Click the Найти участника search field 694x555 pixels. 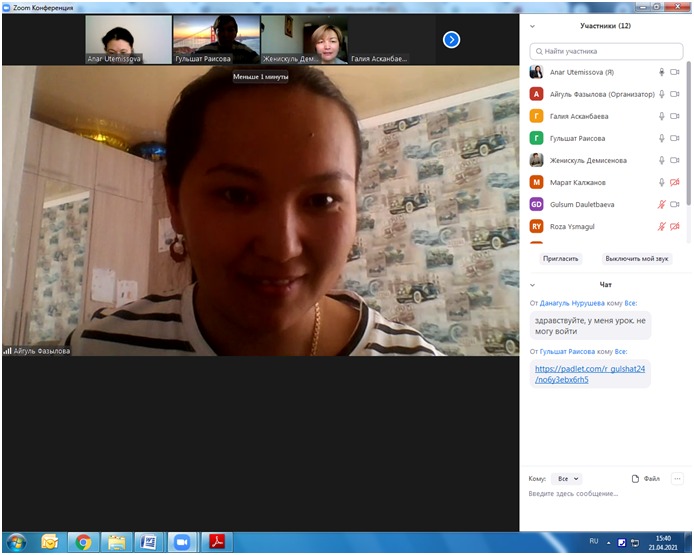[606, 51]
